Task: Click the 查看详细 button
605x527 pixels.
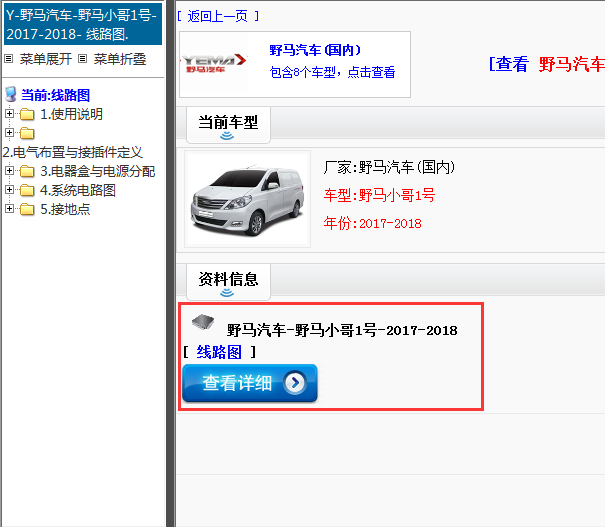Action: click(x=250, y=383)
